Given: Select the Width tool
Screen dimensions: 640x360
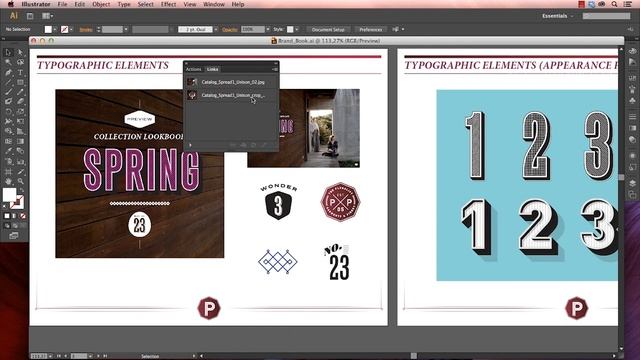Looking at the screenshot, I should click(8, 121).
